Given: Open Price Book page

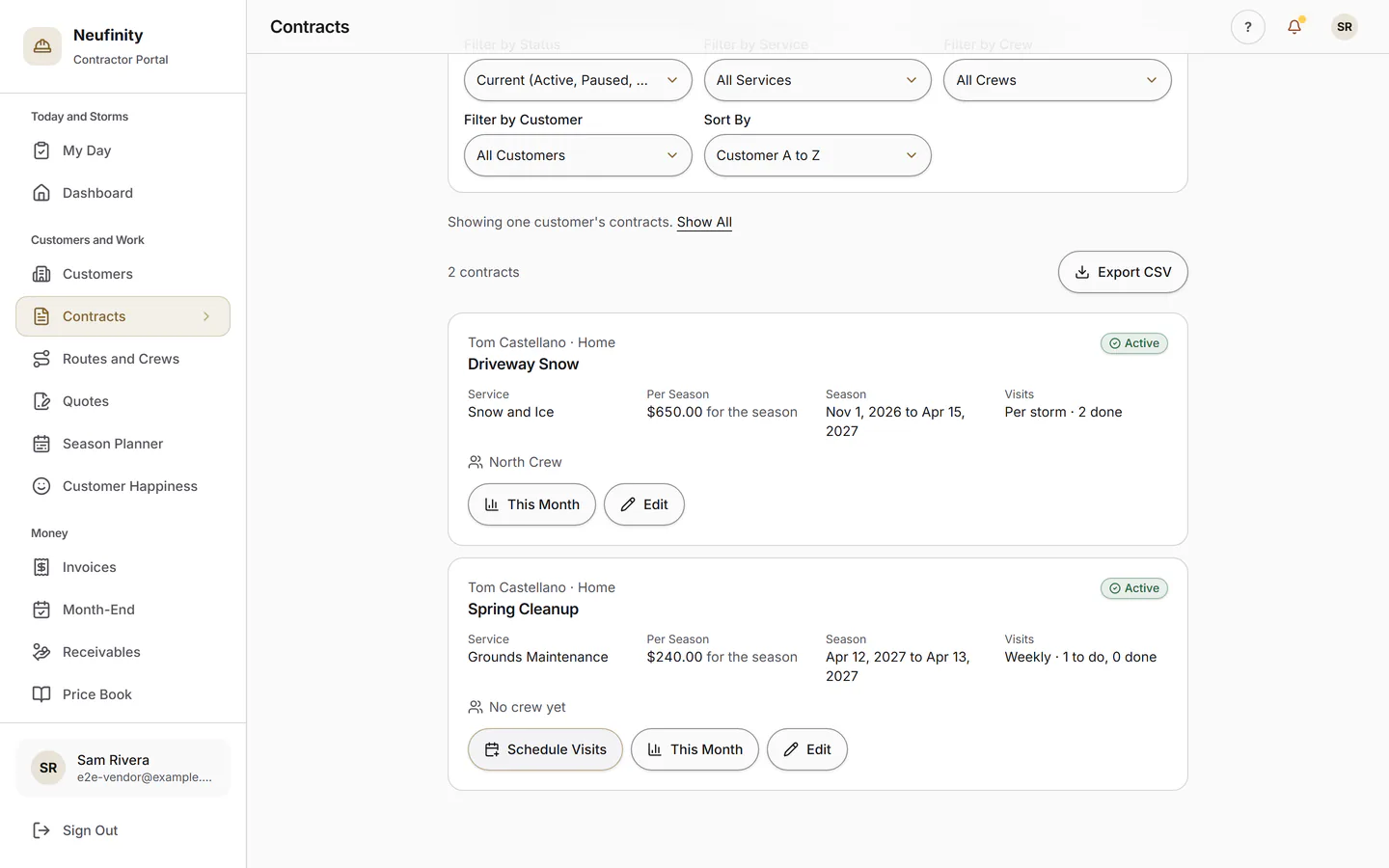Looking at the screenshot, I should (x=123, y=694).
